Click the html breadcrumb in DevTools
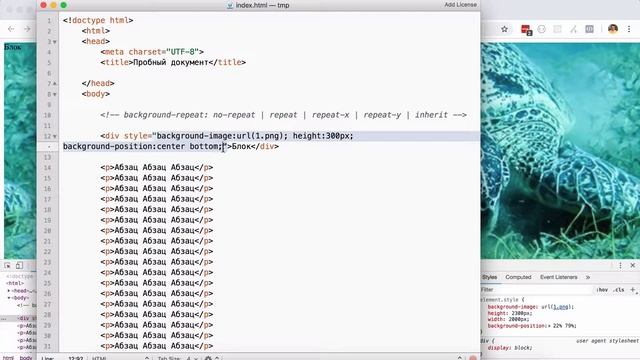The width and height of the screenshot is (640, 360). 8,358
